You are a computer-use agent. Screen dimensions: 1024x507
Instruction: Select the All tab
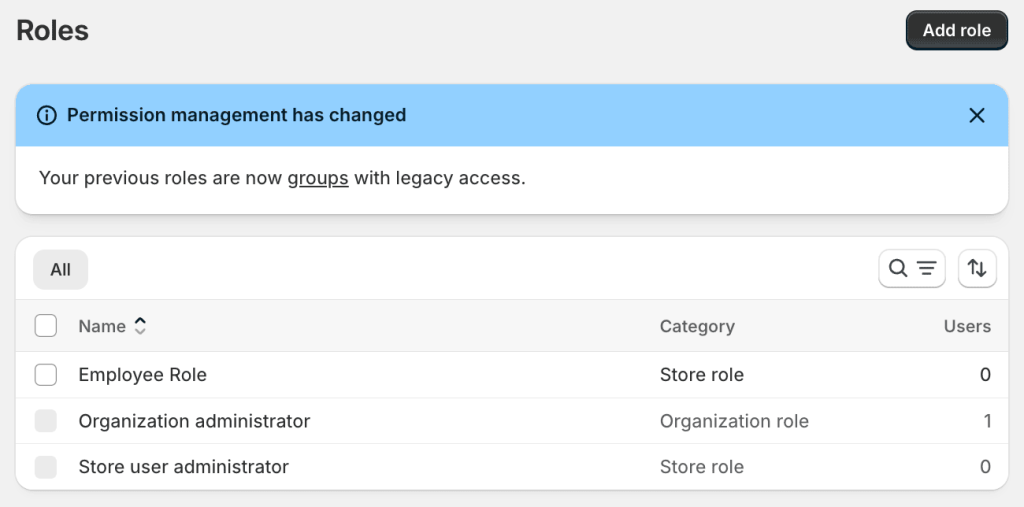pyautogui.click(x=60, y=270)
